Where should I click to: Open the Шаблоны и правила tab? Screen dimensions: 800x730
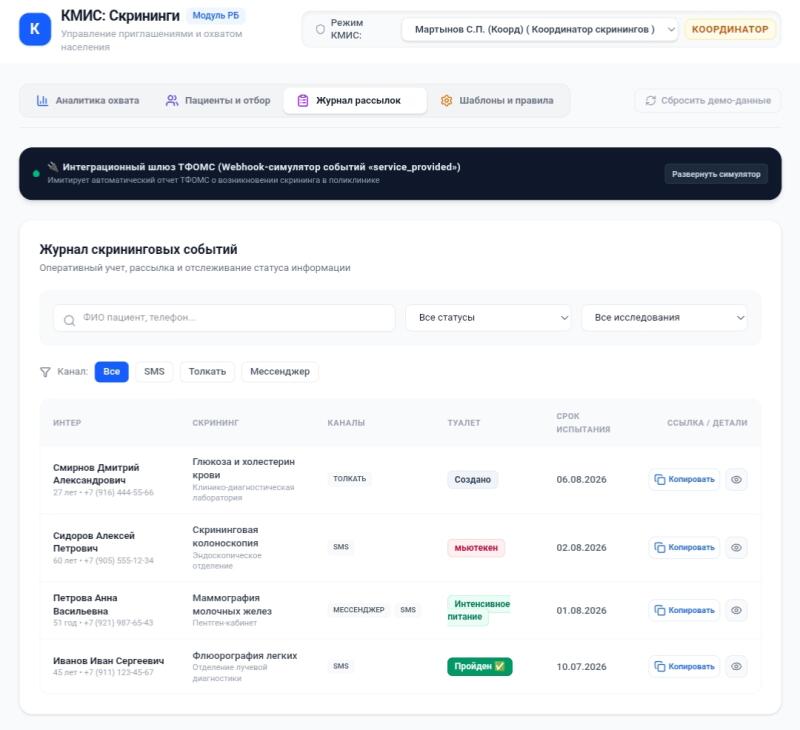coord(497,100)
